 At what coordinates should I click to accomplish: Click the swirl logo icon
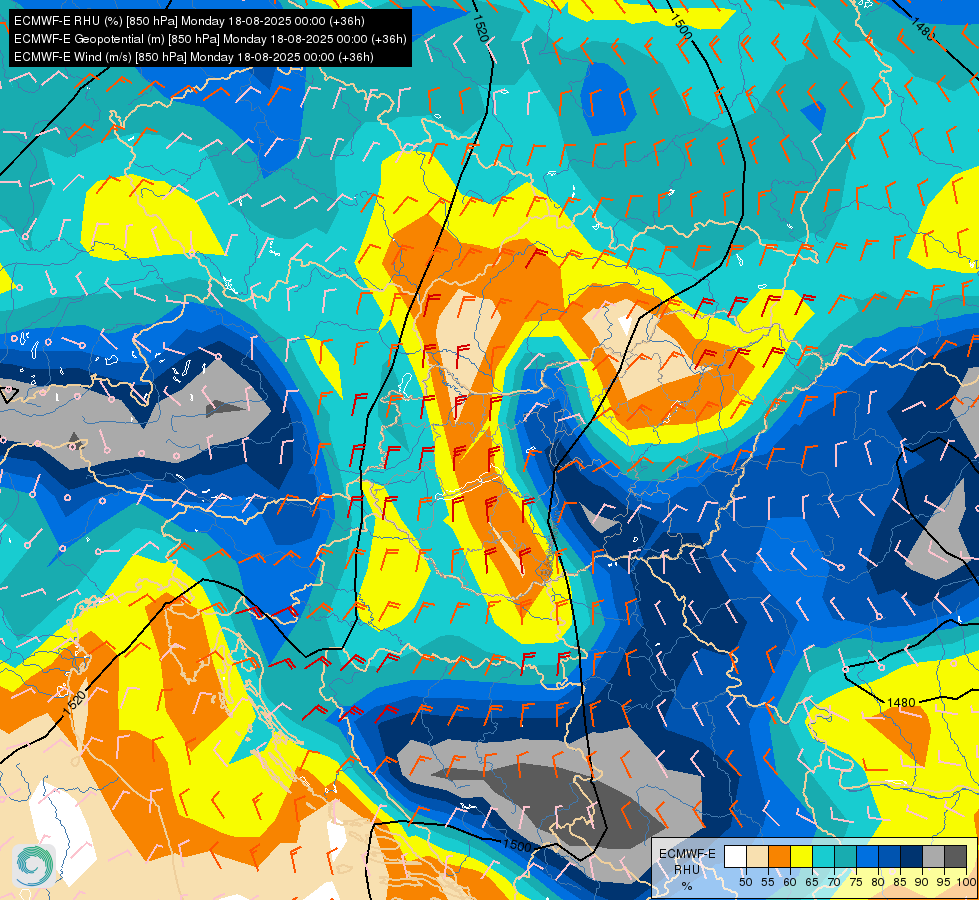point(34,865)
